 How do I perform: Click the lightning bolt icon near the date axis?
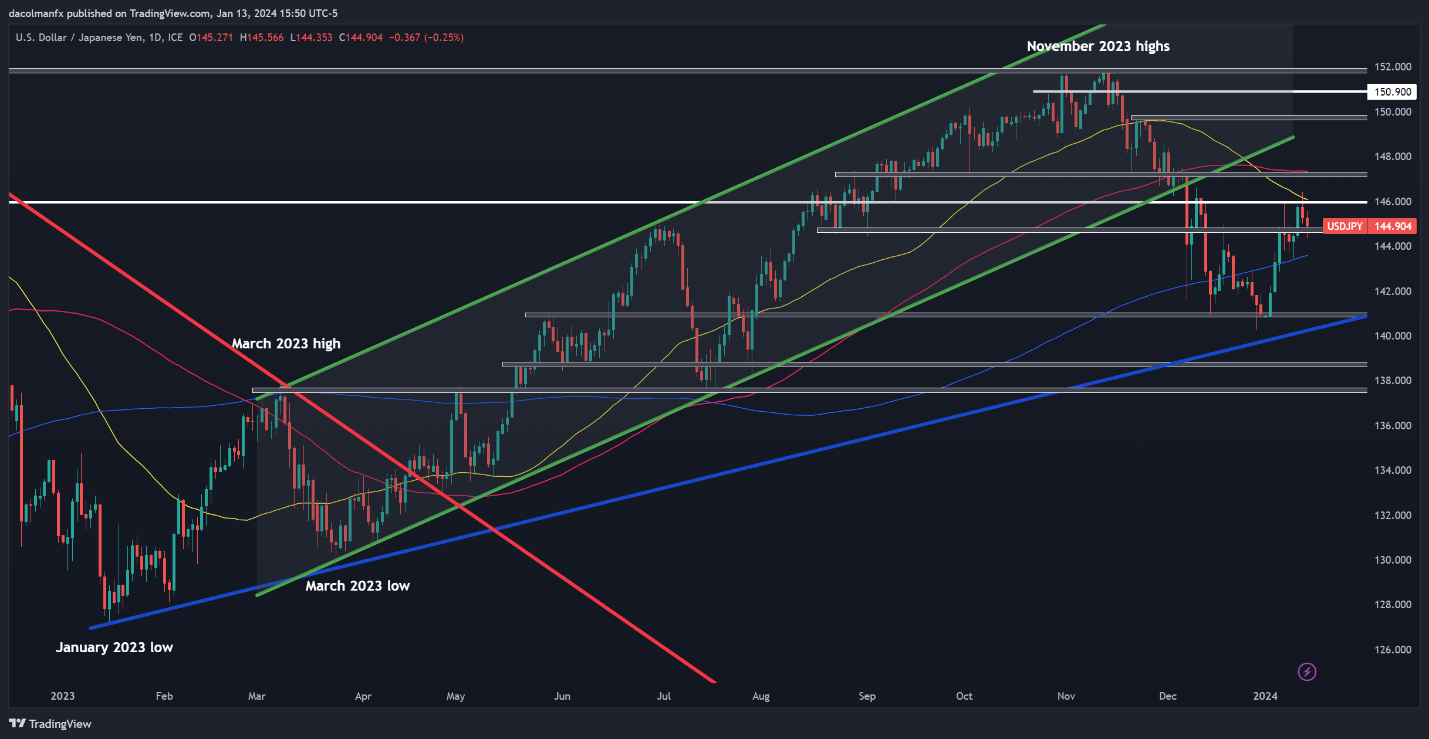[x=1307, y=672]
